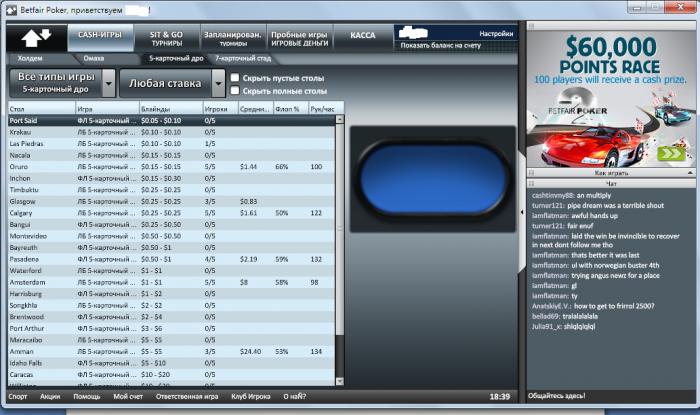Collapse the 'Как играть' panel arrow
Screen dimensions: 700x415
point(690,173)
